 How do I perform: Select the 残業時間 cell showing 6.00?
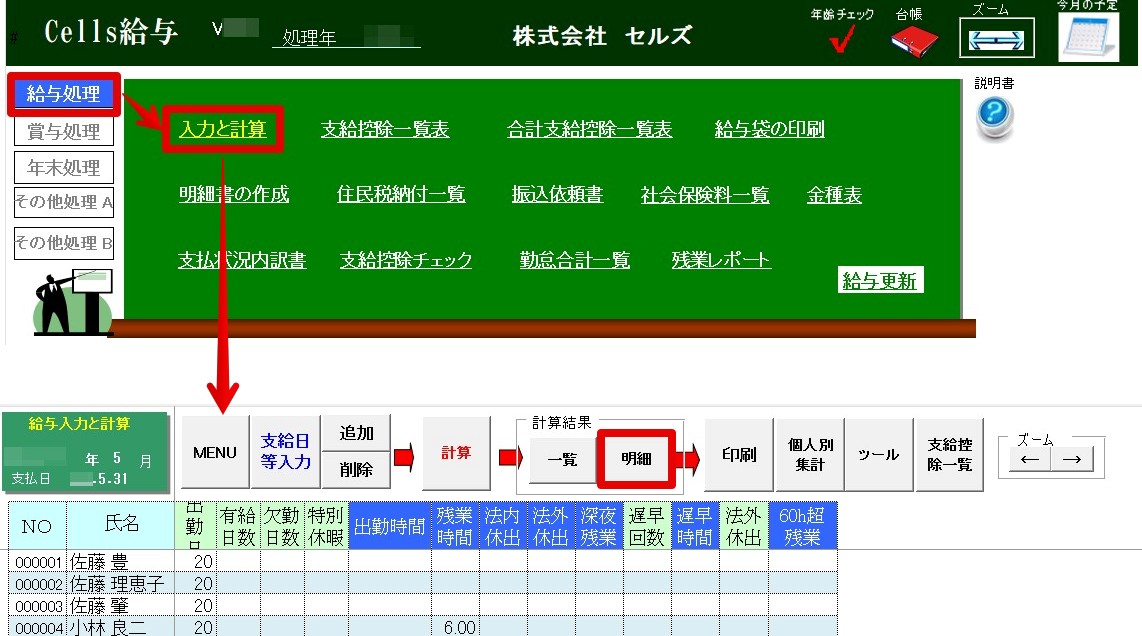point(455,627)
